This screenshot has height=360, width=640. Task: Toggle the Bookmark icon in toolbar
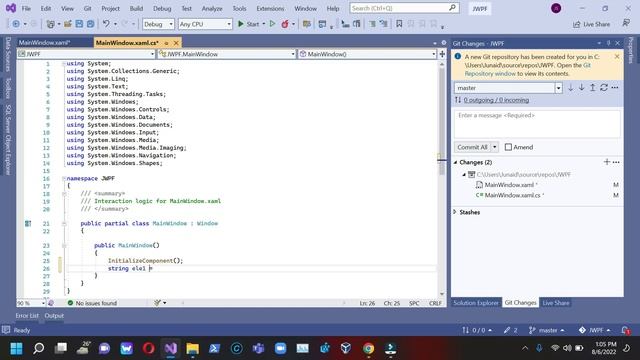tap(399, 24)
